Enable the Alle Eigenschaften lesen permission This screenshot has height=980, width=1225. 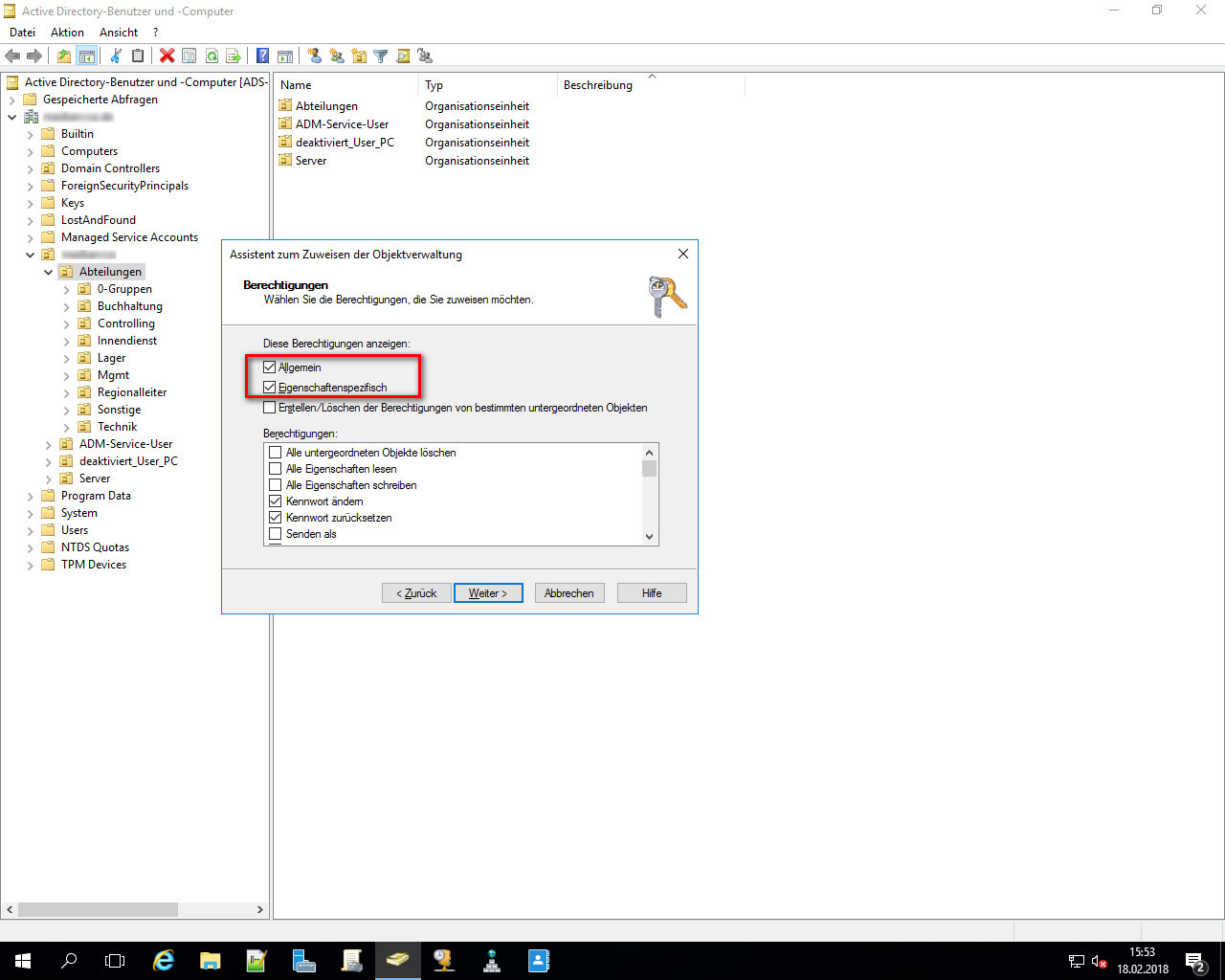tap(276, 469)
